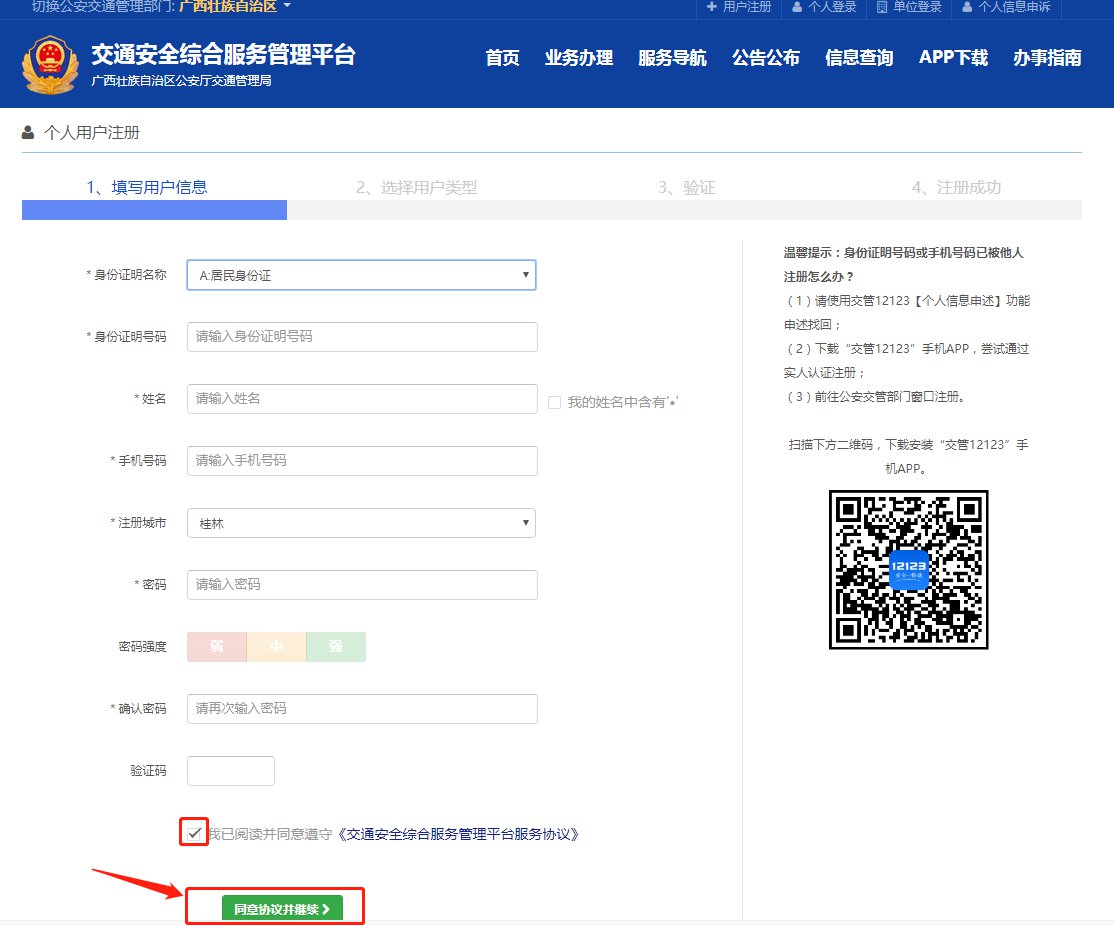1114x926 pixels.
Task: Click the 12123 app QR code
Action: [x=908, y=569]
